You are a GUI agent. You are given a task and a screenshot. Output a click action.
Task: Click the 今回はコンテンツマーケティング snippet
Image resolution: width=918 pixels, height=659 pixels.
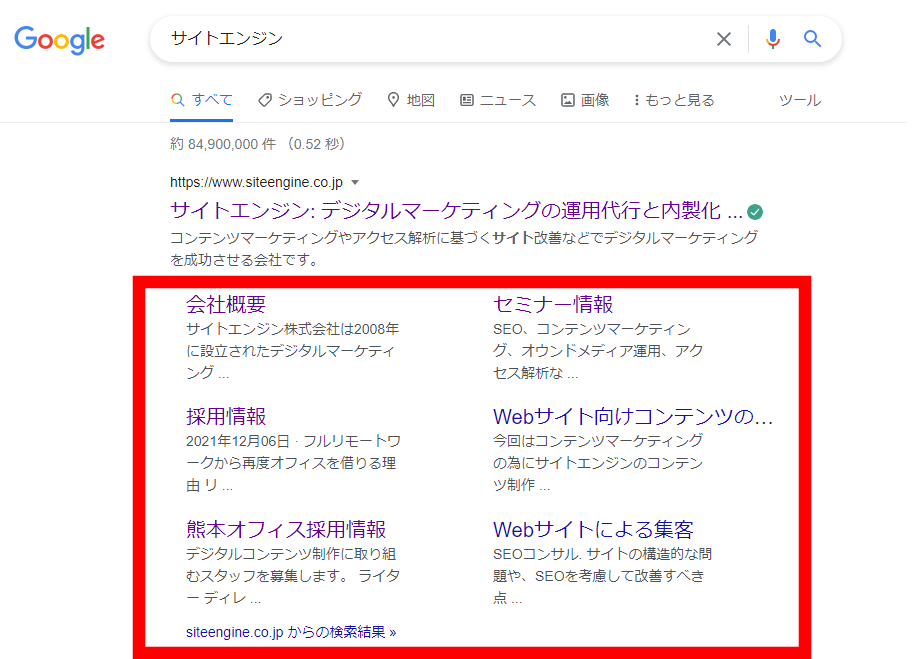(x=598, y=462)
